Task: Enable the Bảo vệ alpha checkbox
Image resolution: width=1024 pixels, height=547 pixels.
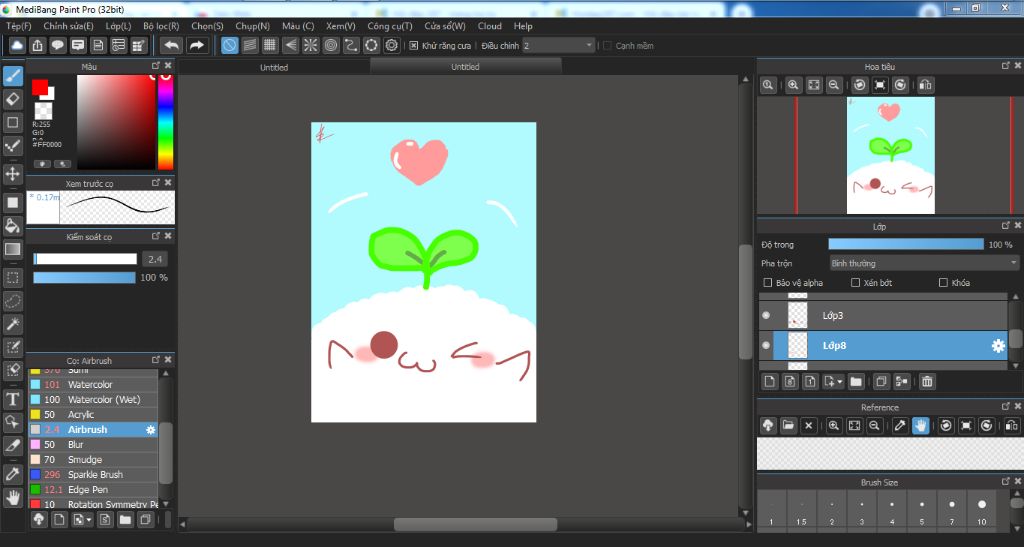Action: pos(768,283)
